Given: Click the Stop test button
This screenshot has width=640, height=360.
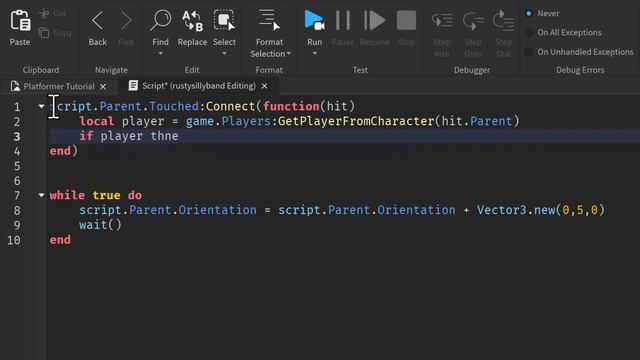Looking at the screenshot, I should [x=406, y=20].
